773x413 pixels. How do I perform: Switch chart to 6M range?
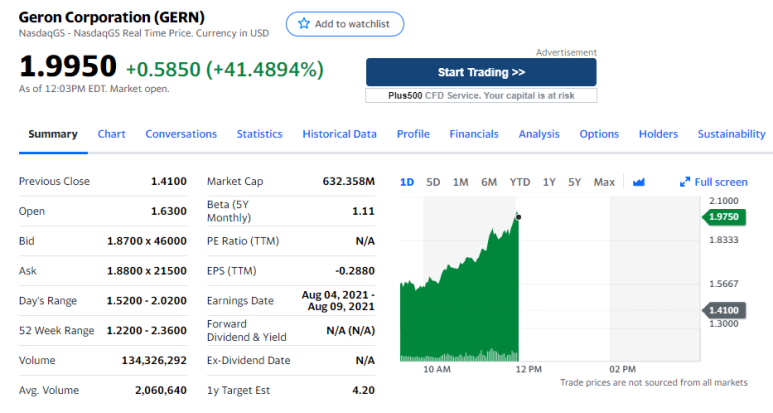pyautogui.click(x=489, y=182)
